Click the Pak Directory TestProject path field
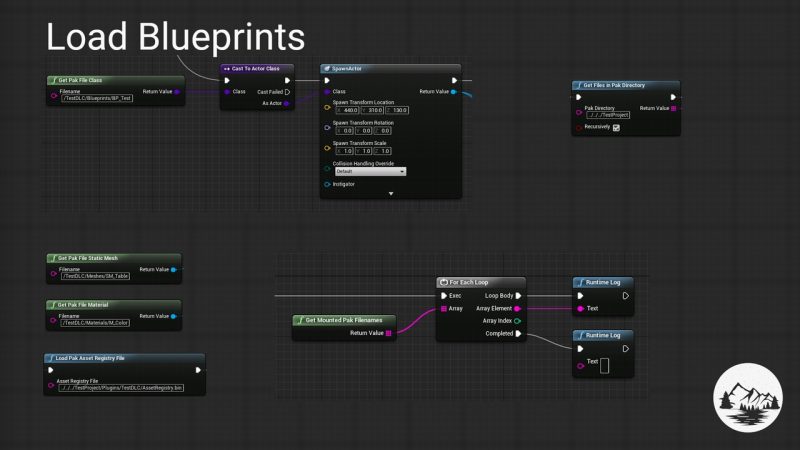 (x=608, y=115)
